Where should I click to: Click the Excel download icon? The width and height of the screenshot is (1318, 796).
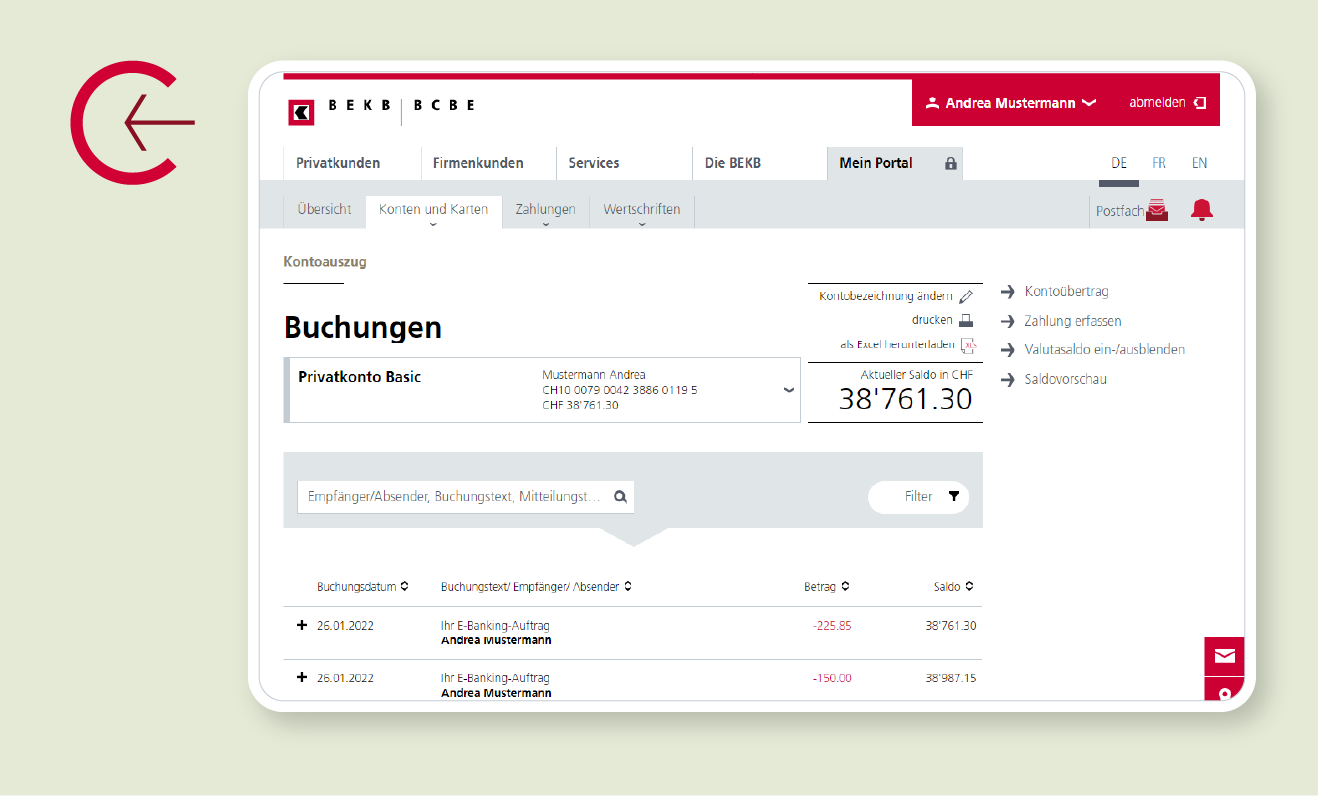pos(967,345)
